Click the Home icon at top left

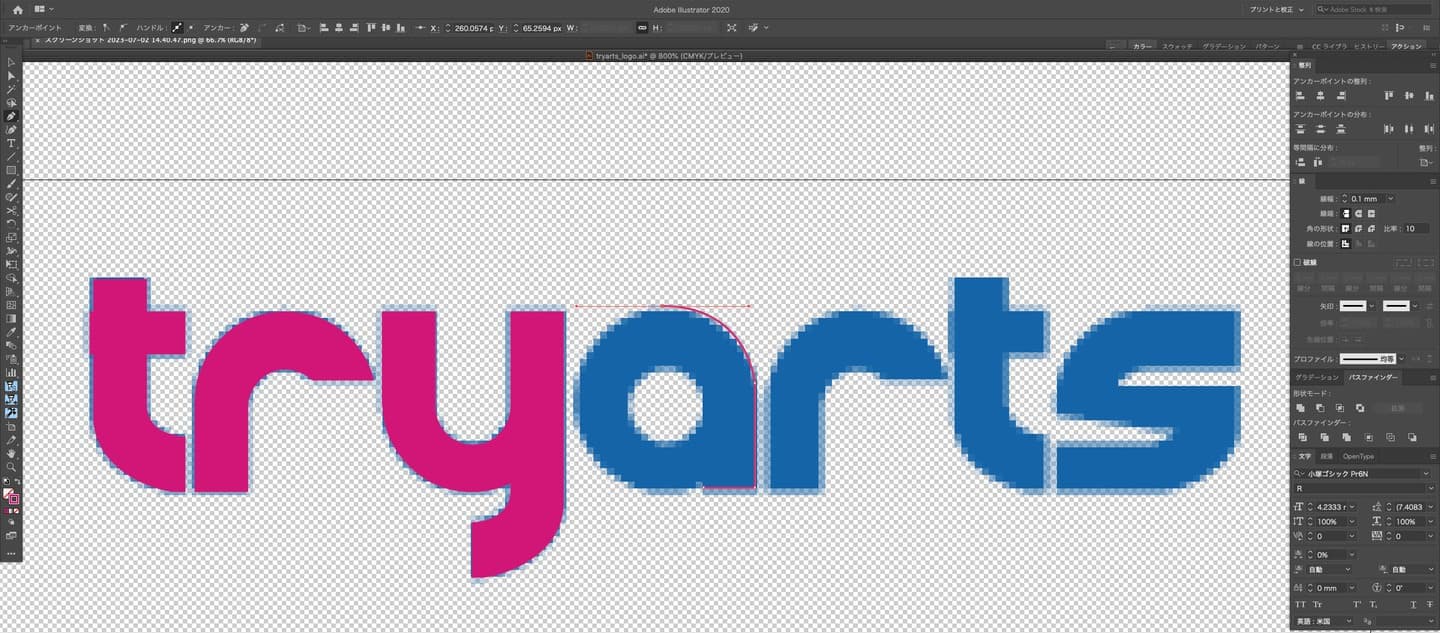coord(17,9)
